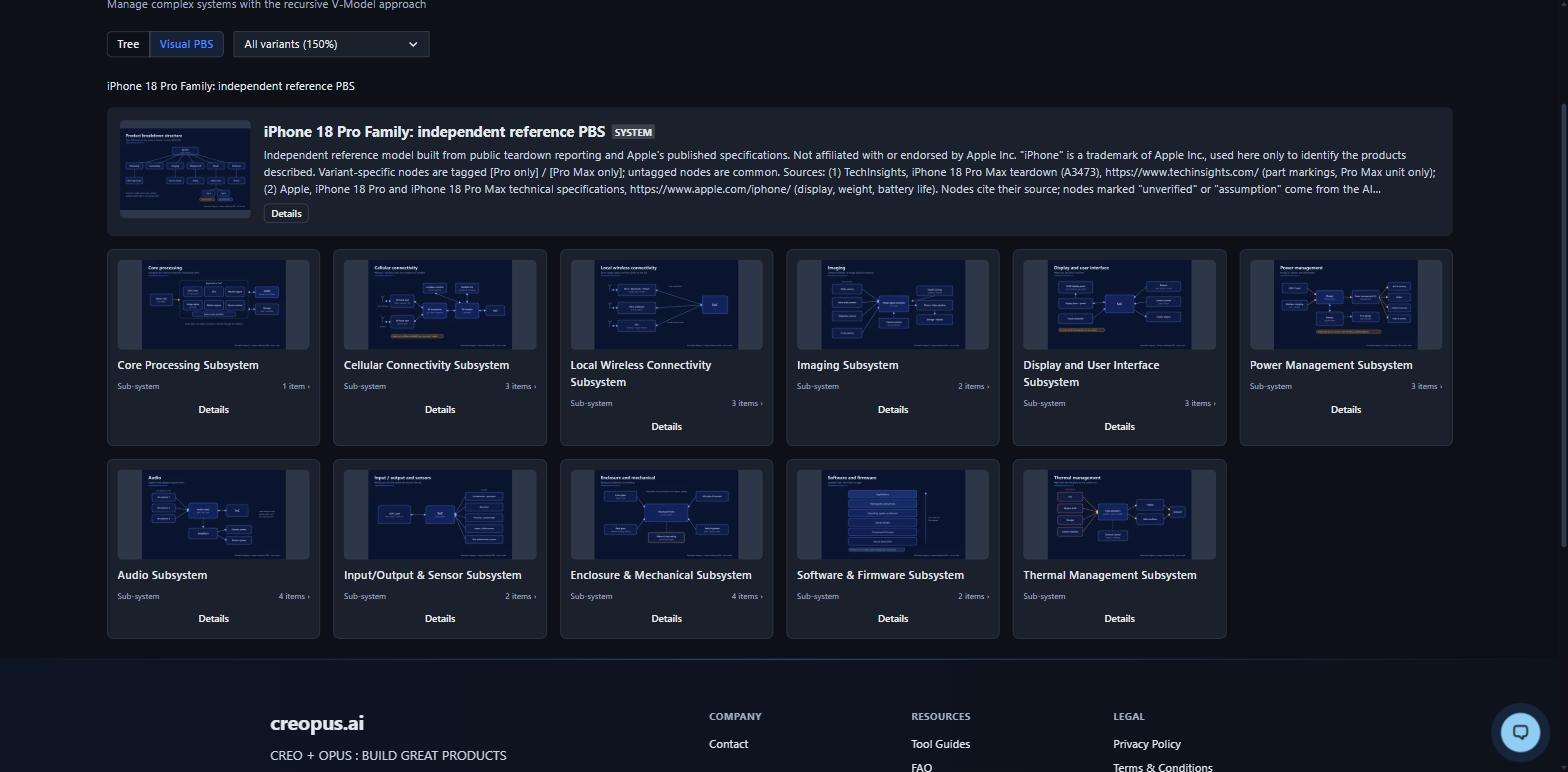Open Details for Input/Output & Sensor Subsystem
This screenshot has width=1568, height=772.
click(x=440, y=618)
